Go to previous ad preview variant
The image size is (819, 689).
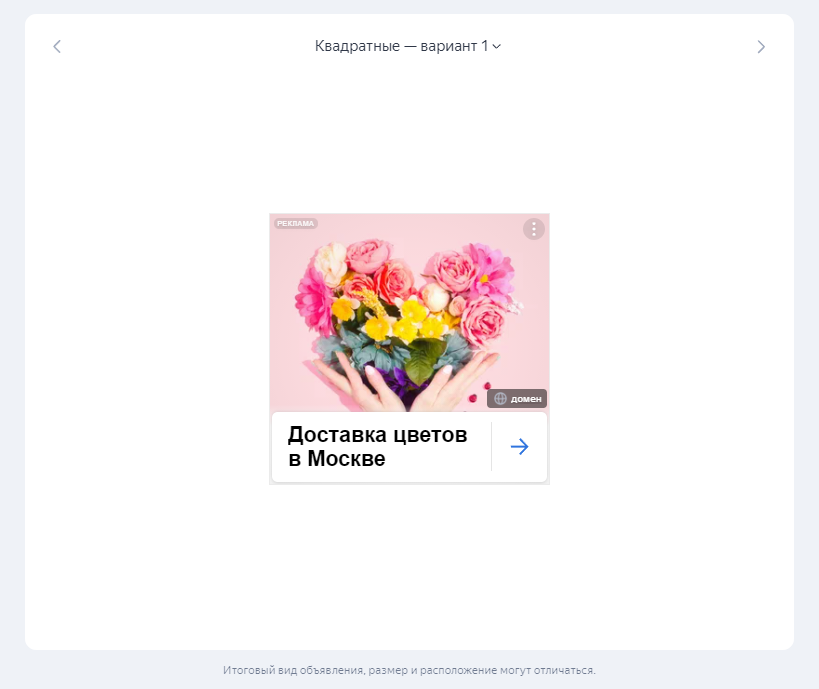point(57,46)
